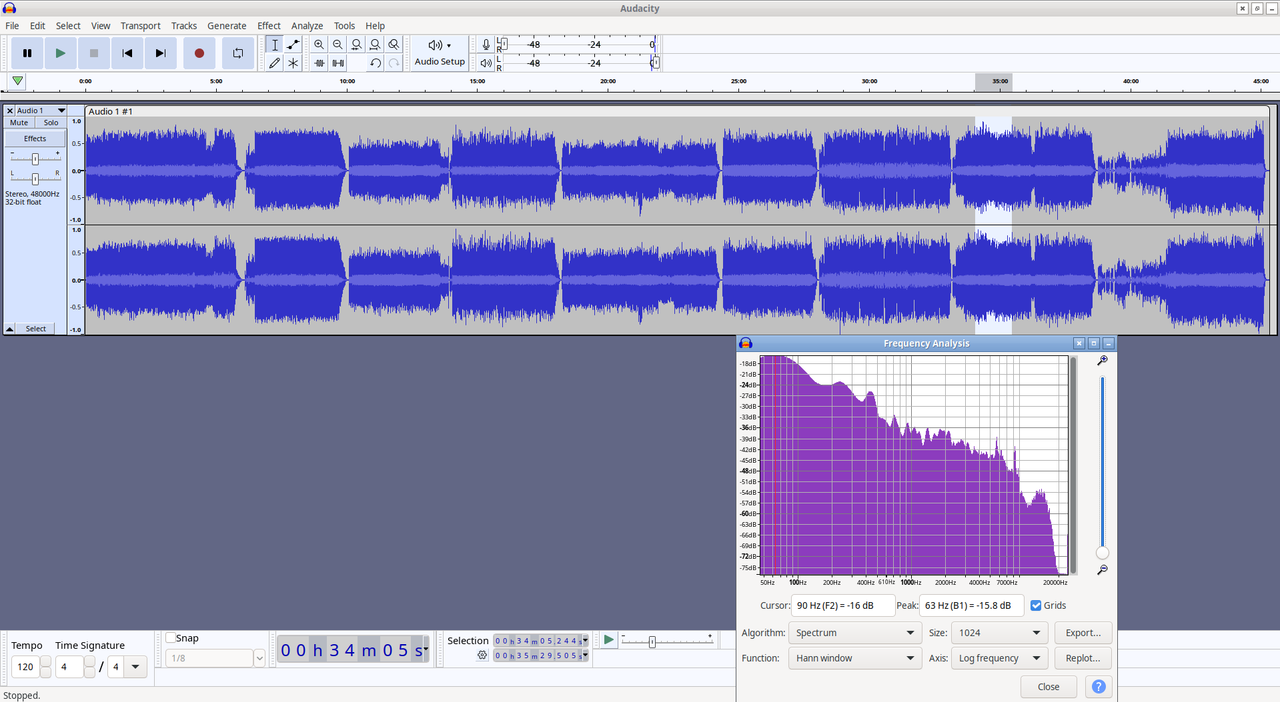Click the Export... button
Viewport: 1280px width, 702px height.
(x=1083, y=633)
